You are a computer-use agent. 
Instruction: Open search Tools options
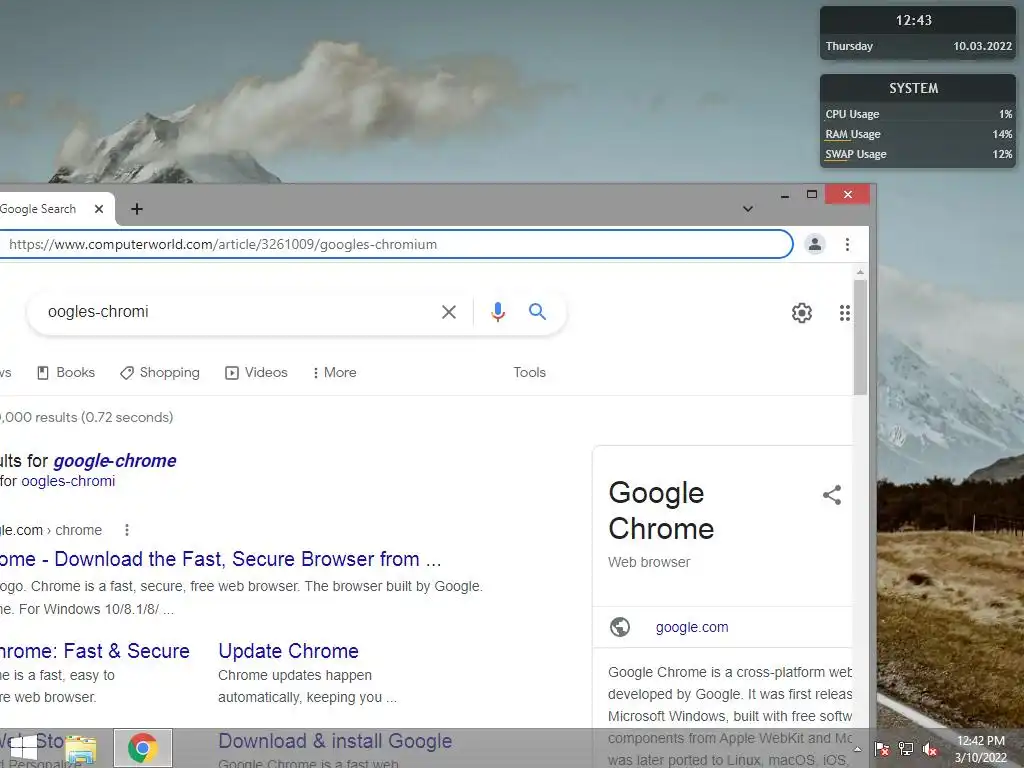click(529, 372)
